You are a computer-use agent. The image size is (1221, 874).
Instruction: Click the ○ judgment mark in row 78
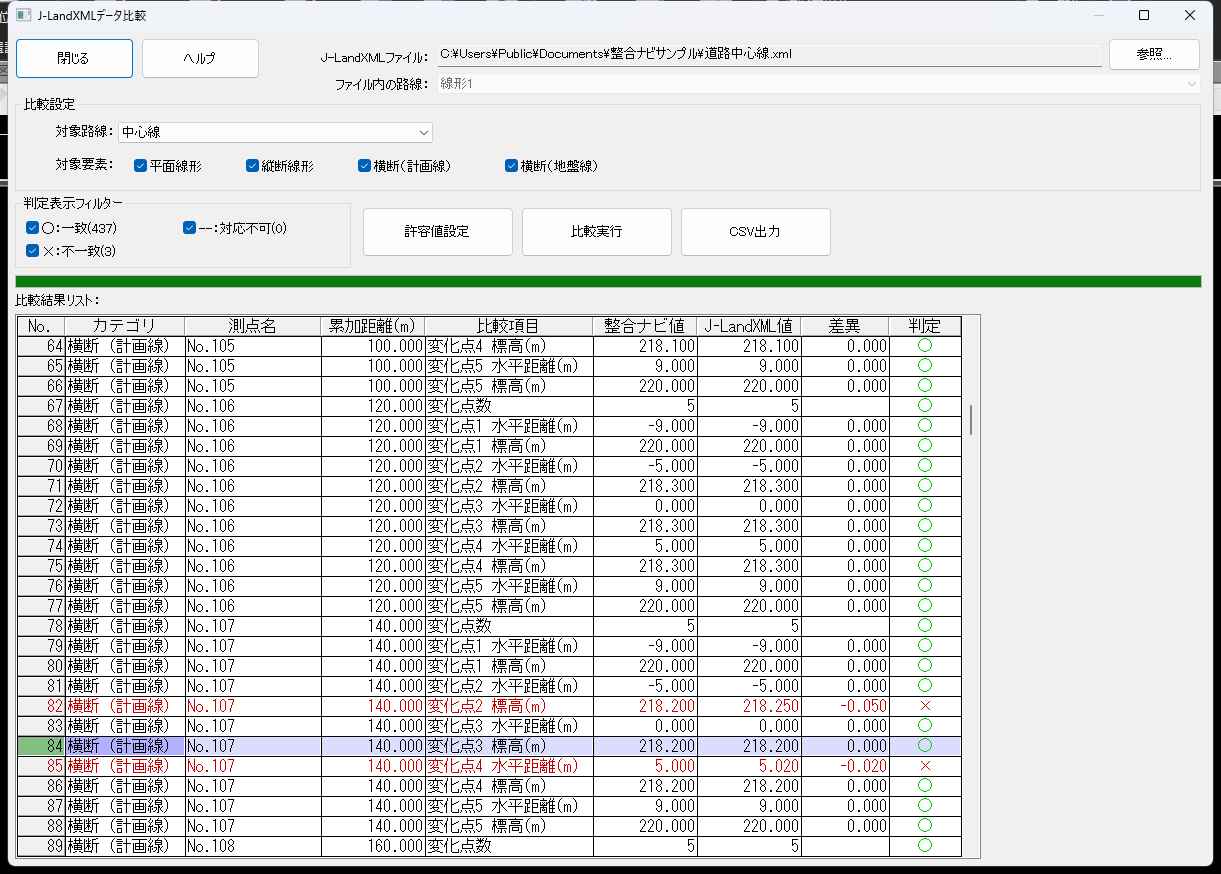(925, 626)
